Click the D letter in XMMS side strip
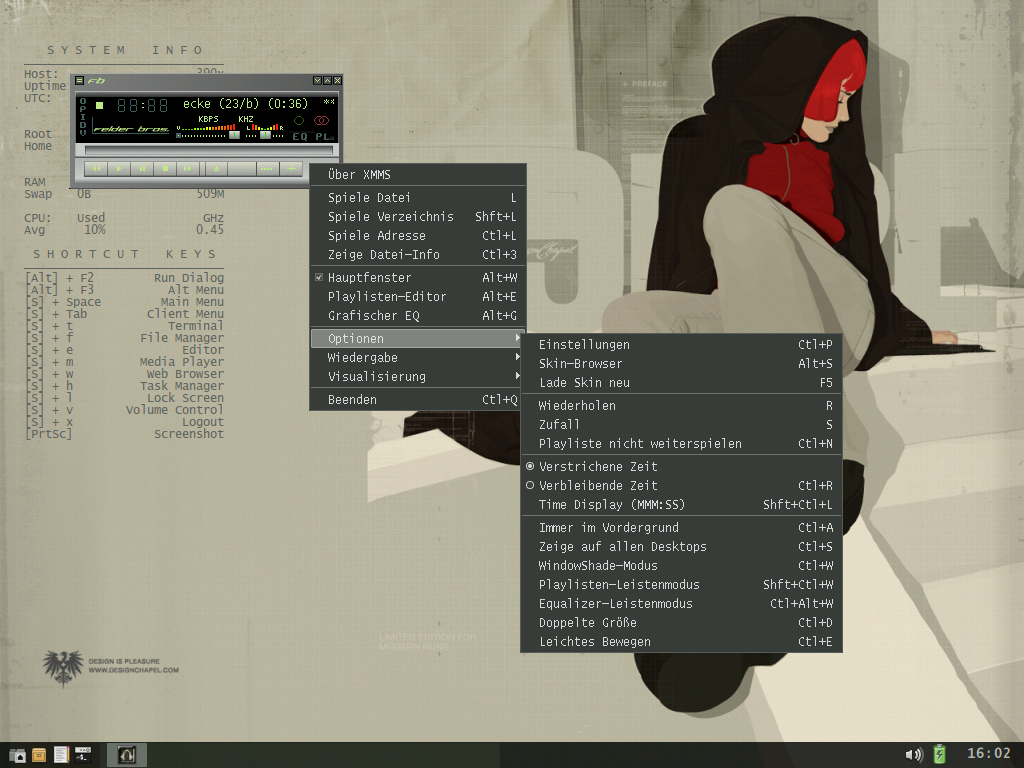1024x768 pixels. pos(83,125)
